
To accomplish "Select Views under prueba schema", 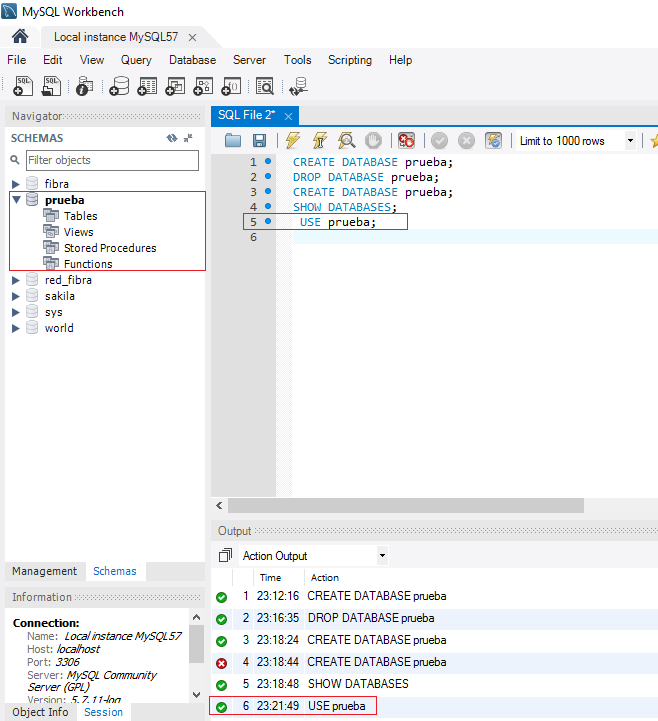I will point(78,232).
